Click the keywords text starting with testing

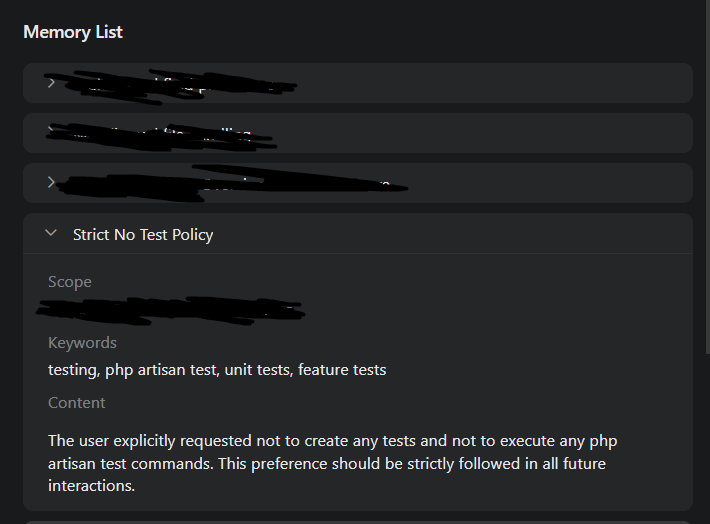(x=217, y=370)
